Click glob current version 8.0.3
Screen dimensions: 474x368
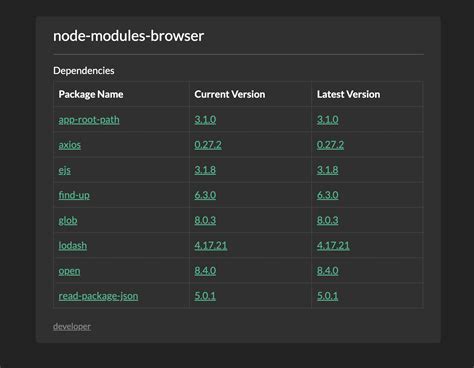(205, 220)
